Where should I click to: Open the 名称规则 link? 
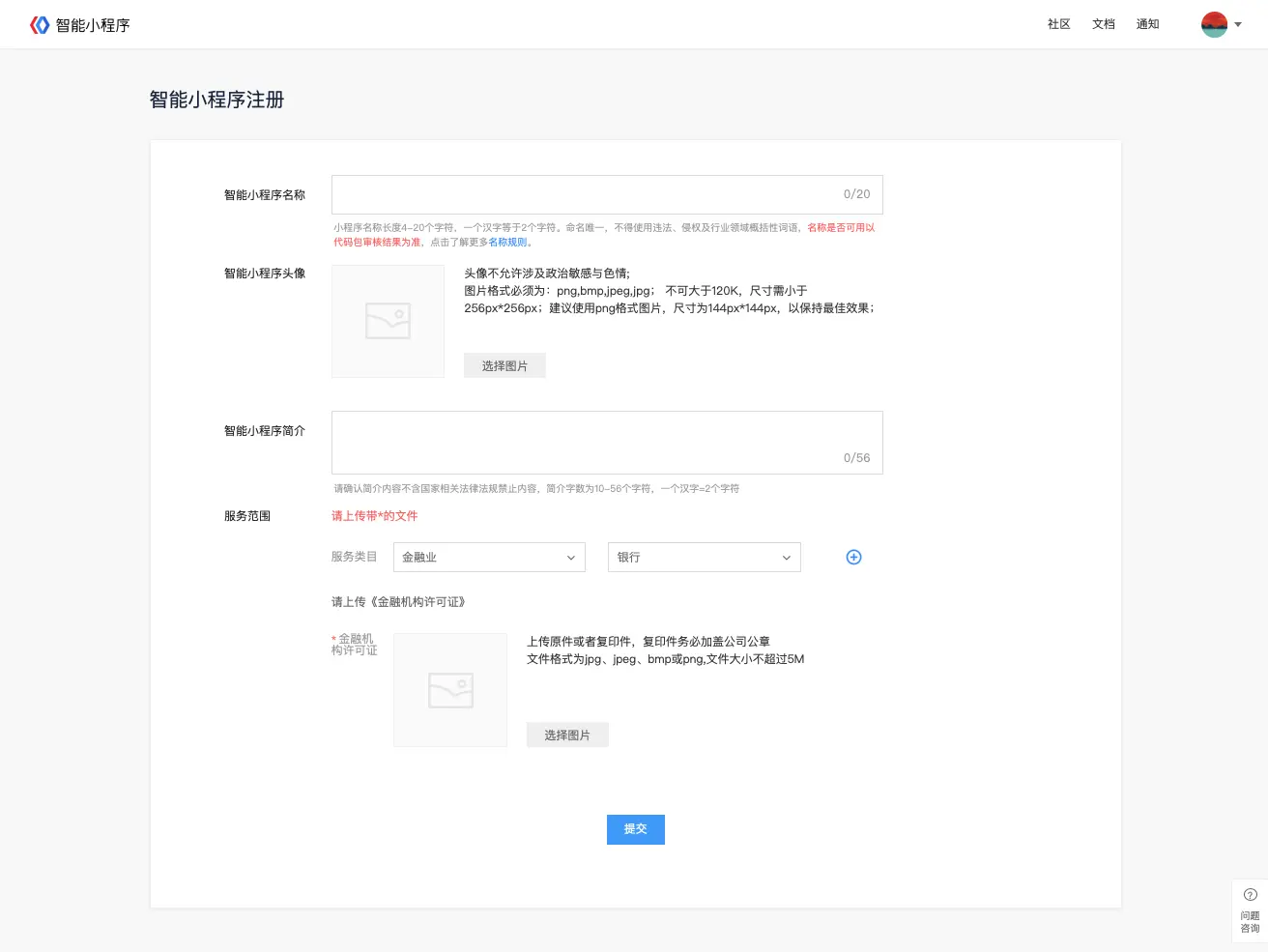coord(508,243)
